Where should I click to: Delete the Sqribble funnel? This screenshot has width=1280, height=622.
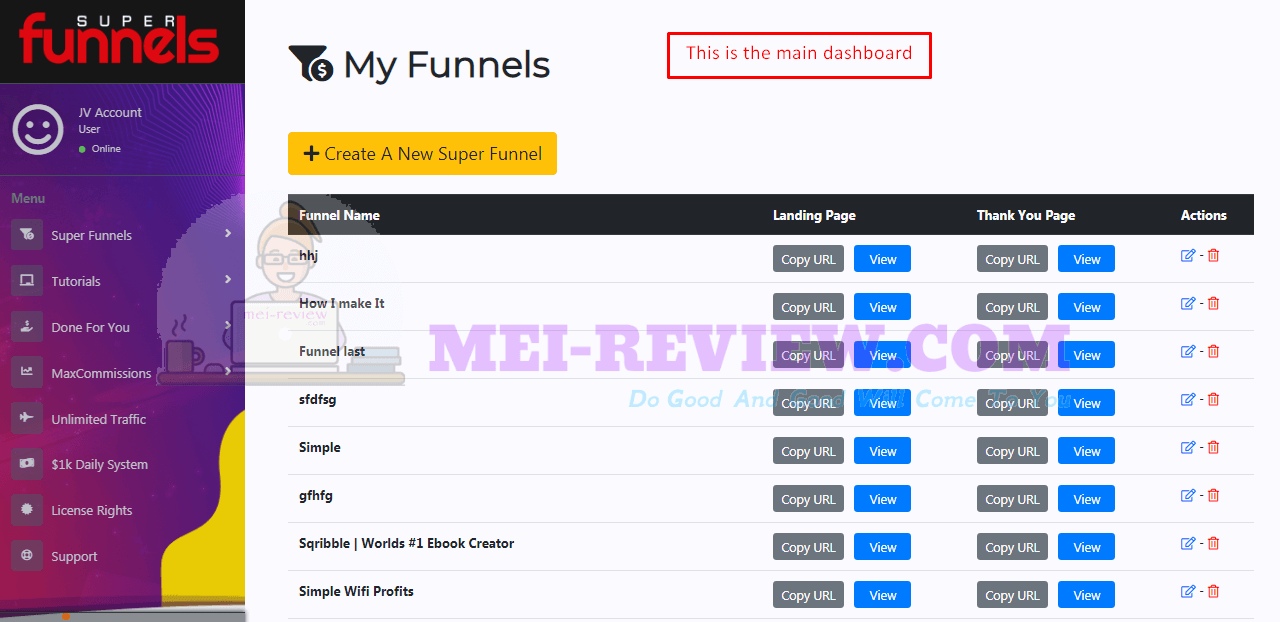click(x=1213, y=544)
